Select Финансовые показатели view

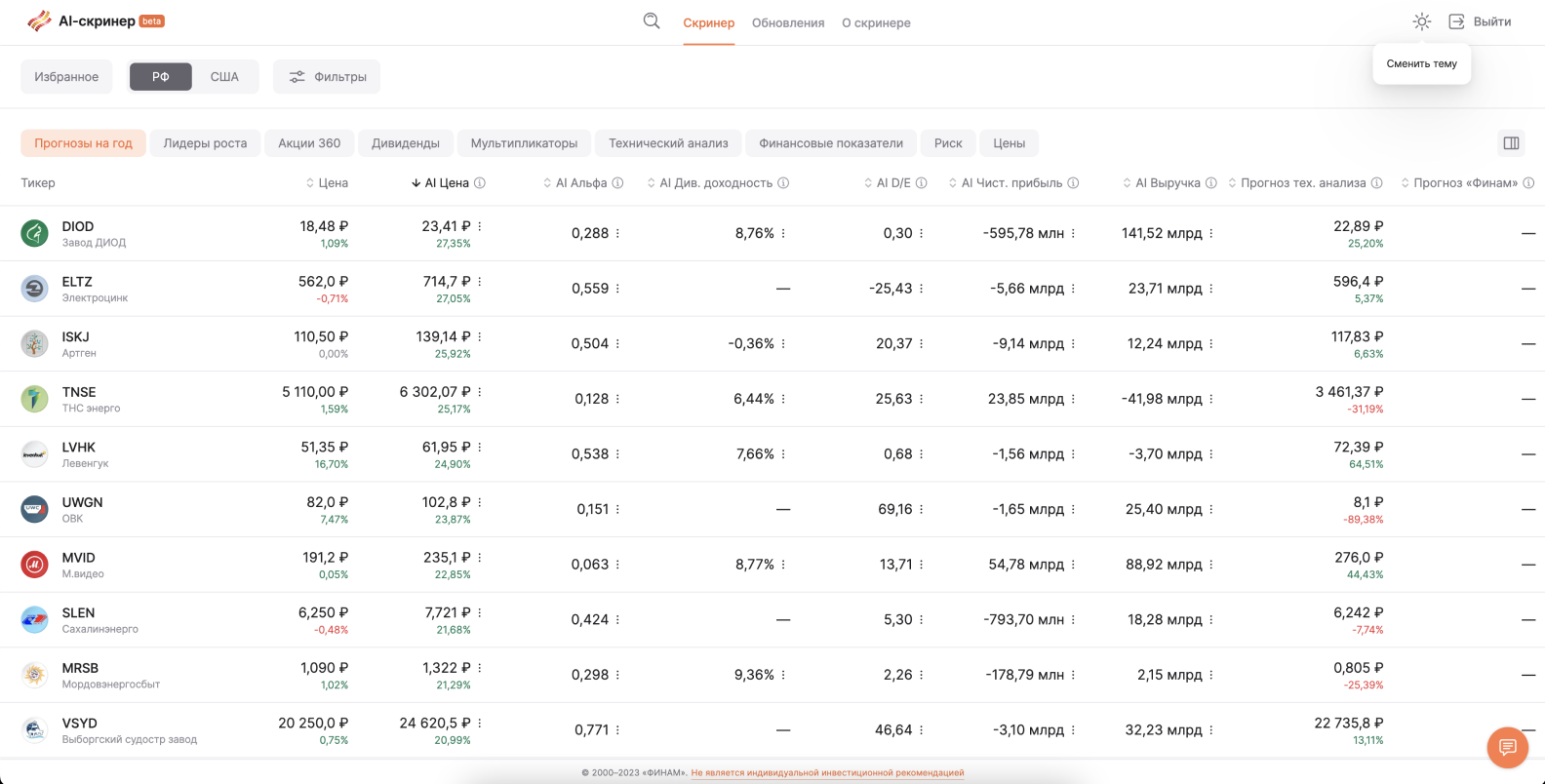tap(831, 143)
